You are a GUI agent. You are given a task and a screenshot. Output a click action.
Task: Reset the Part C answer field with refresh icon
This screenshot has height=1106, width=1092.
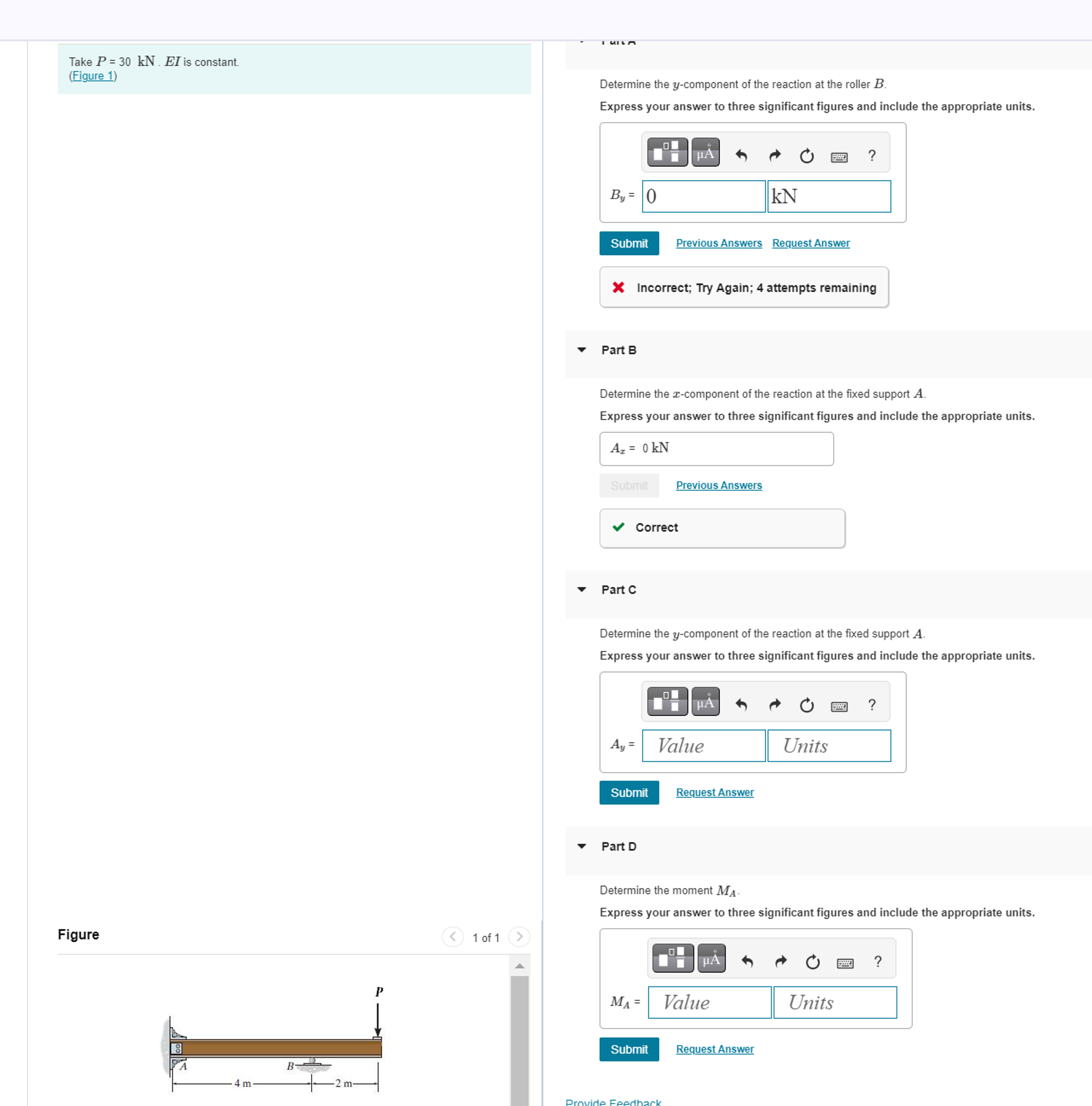pos(806,704)
